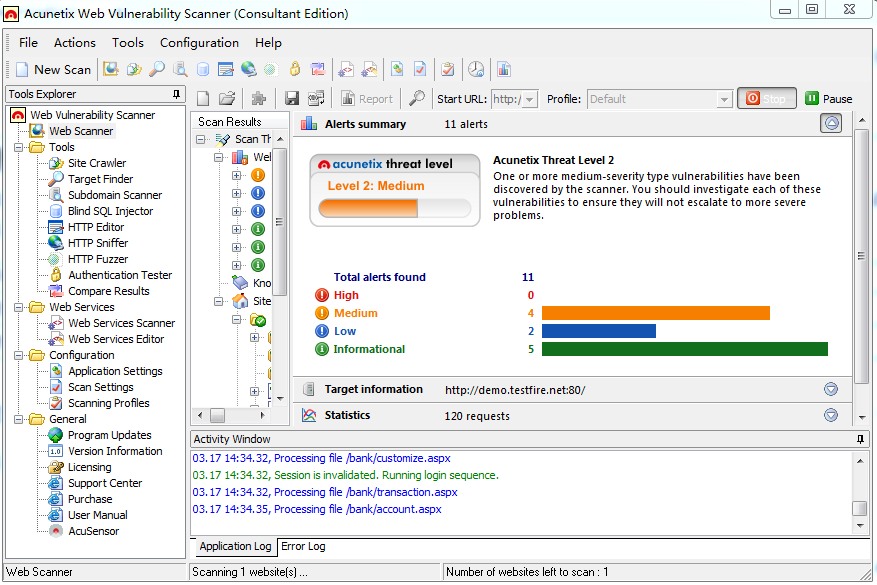
Task: Click the AcuSensor item under General
Action: [93, 531]
